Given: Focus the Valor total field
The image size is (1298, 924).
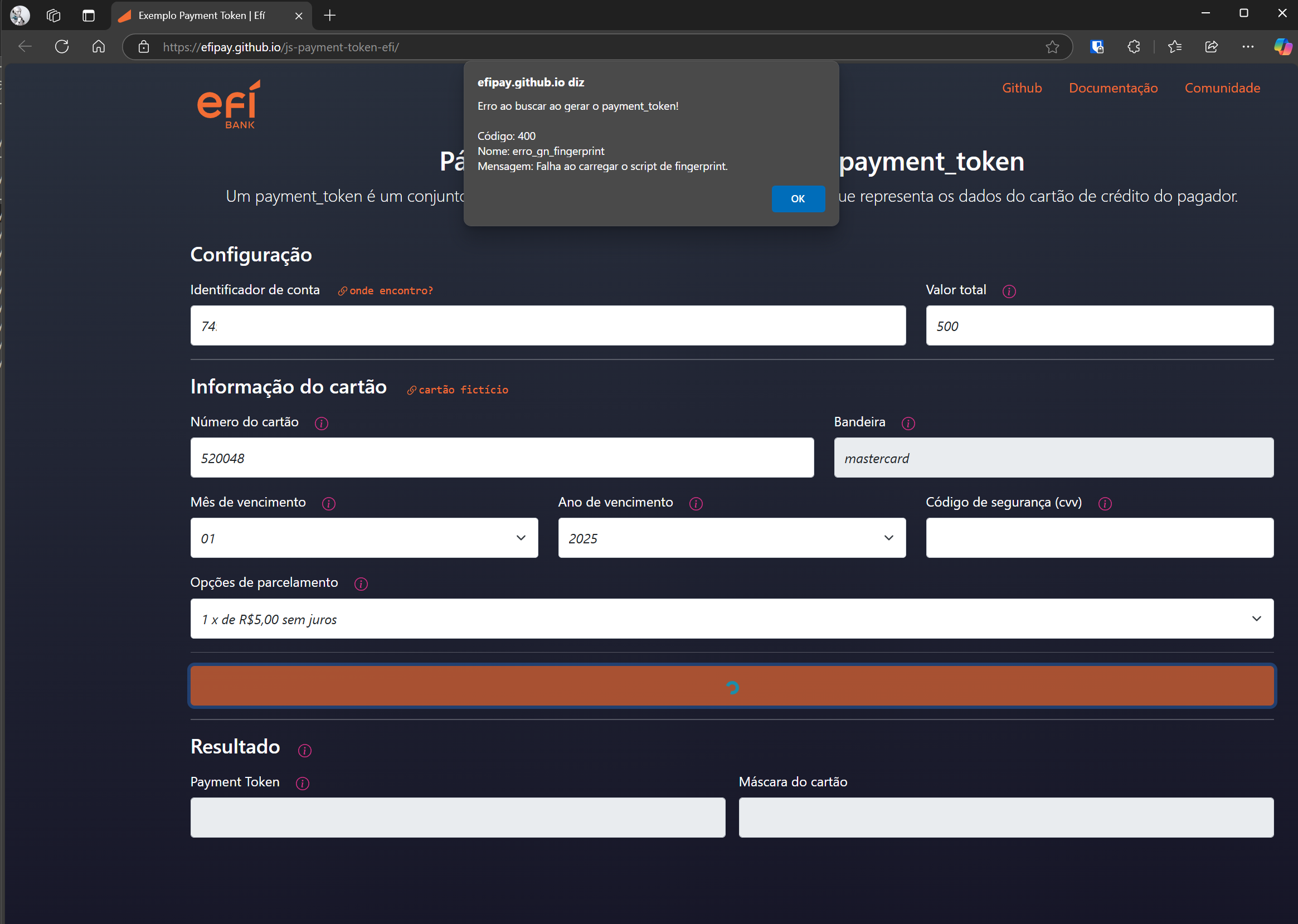Looking at the screenshot, I should point(1100,325).
